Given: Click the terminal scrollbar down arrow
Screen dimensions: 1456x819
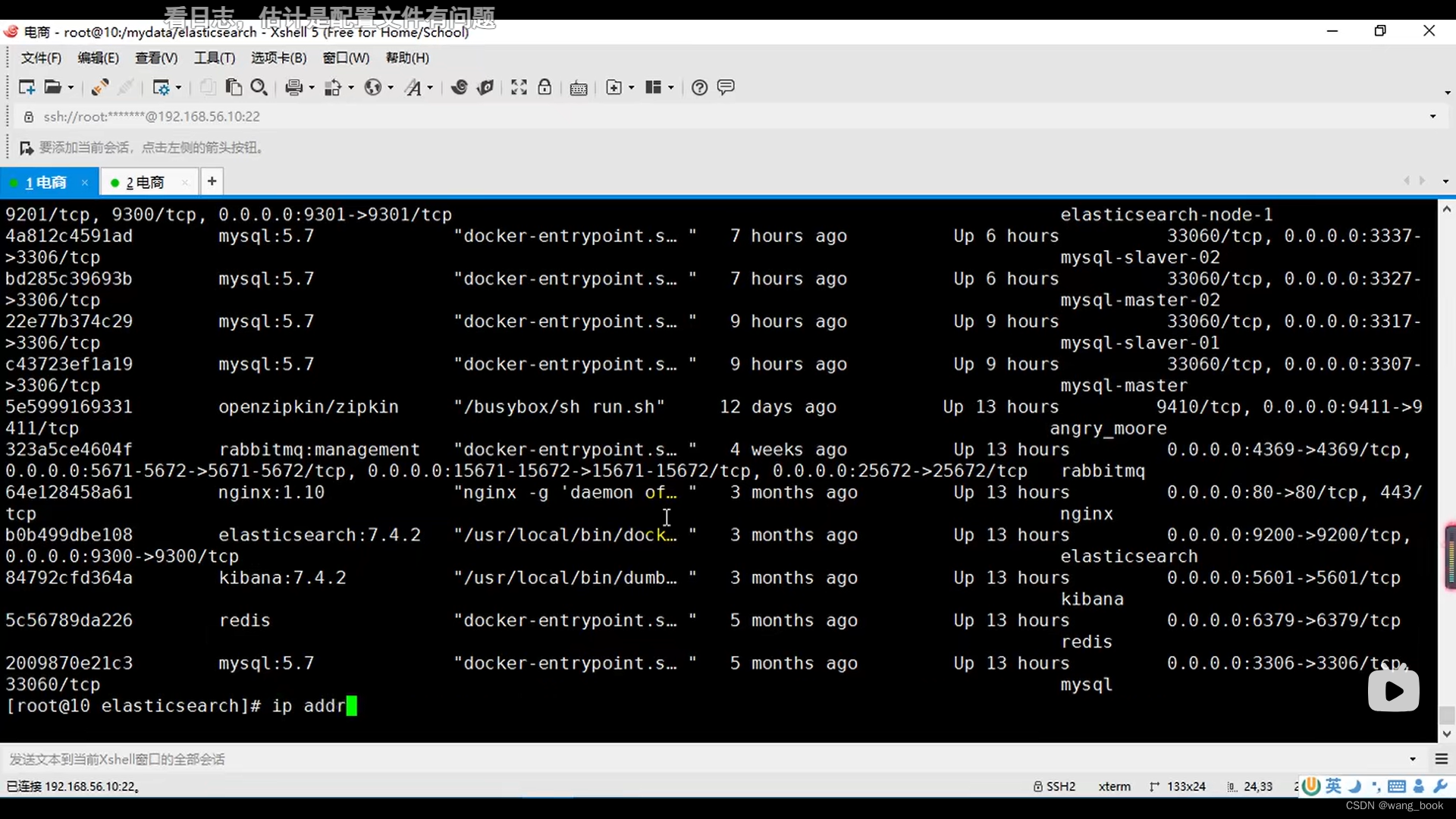Looking at the screenshot, I should click(x=1446, y=733).
